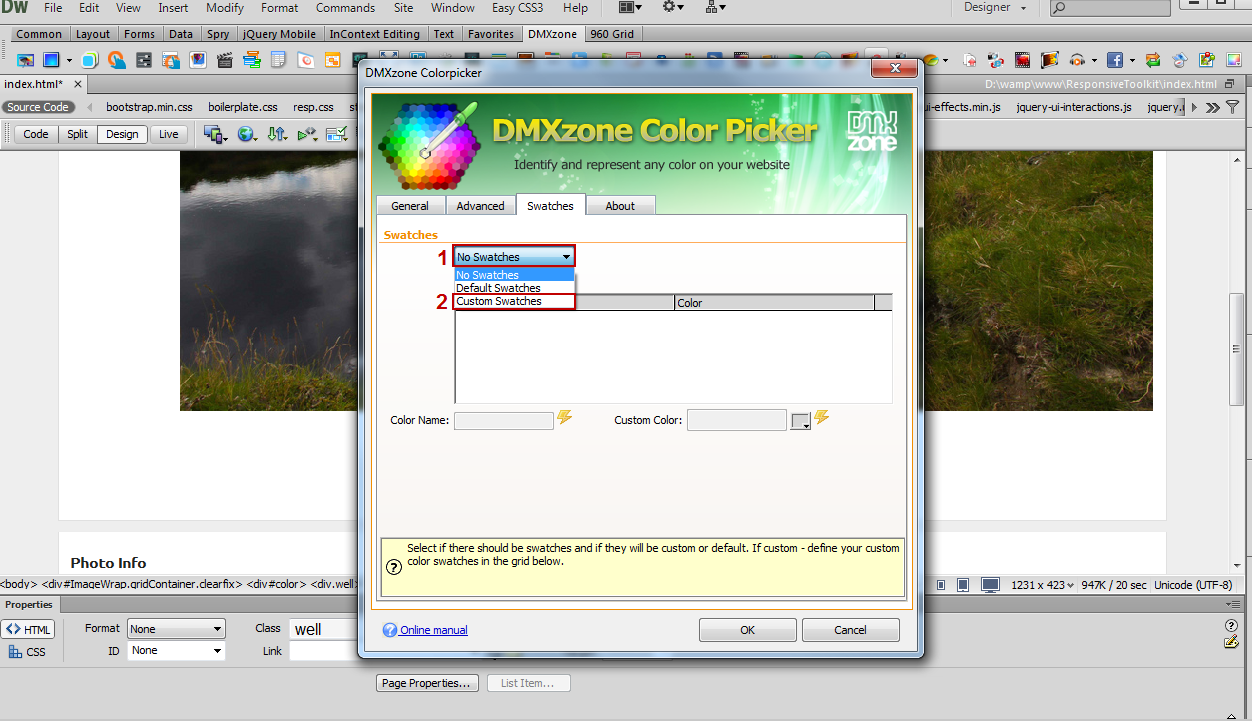1252x721 pixels.
Task: Click the orange hand touch icon
Action: [117, 60]
